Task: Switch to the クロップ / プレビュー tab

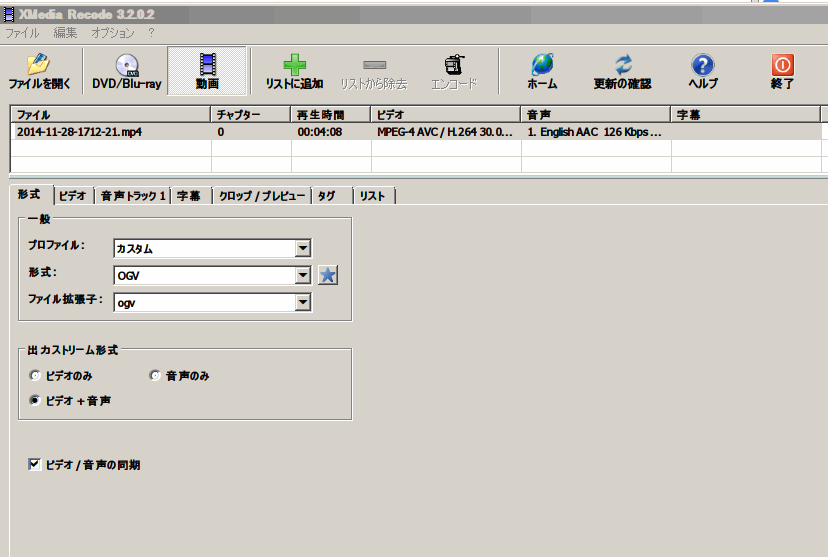Action: (x=262, y=196)
